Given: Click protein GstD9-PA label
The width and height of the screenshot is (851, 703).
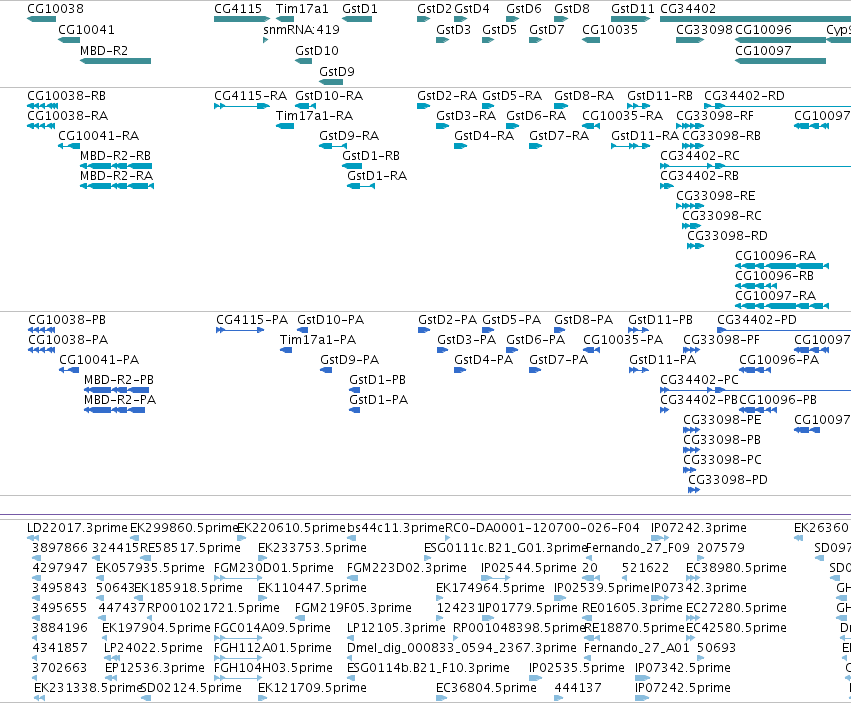Looking at the screenshot, I should [x=350, y=360].
